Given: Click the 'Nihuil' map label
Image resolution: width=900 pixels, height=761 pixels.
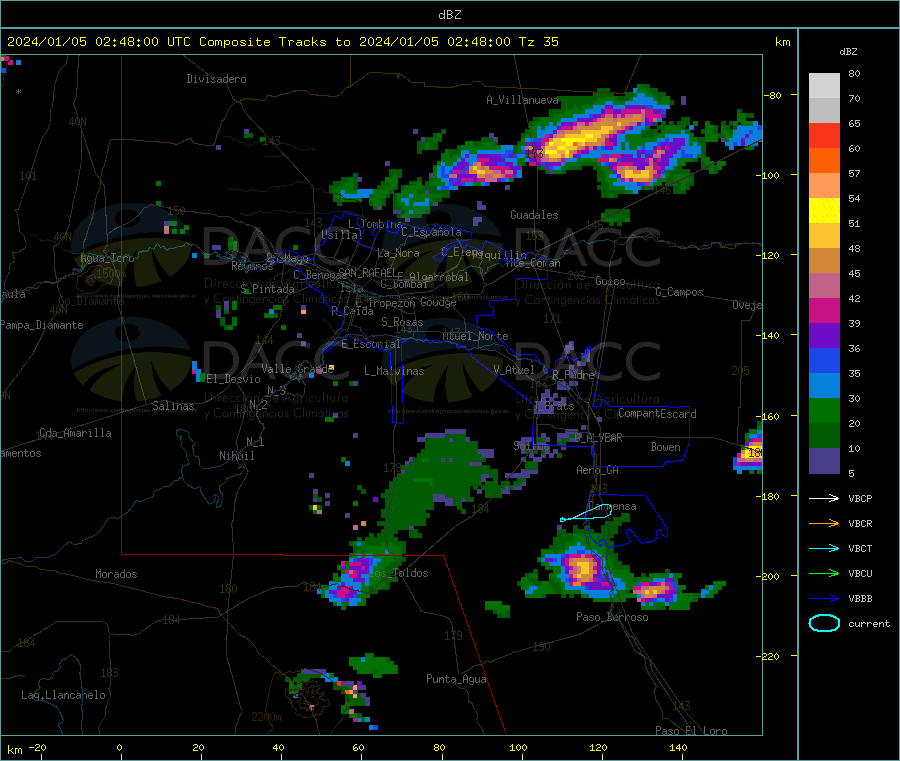Looking at the screenshot, I should point(236,456).
